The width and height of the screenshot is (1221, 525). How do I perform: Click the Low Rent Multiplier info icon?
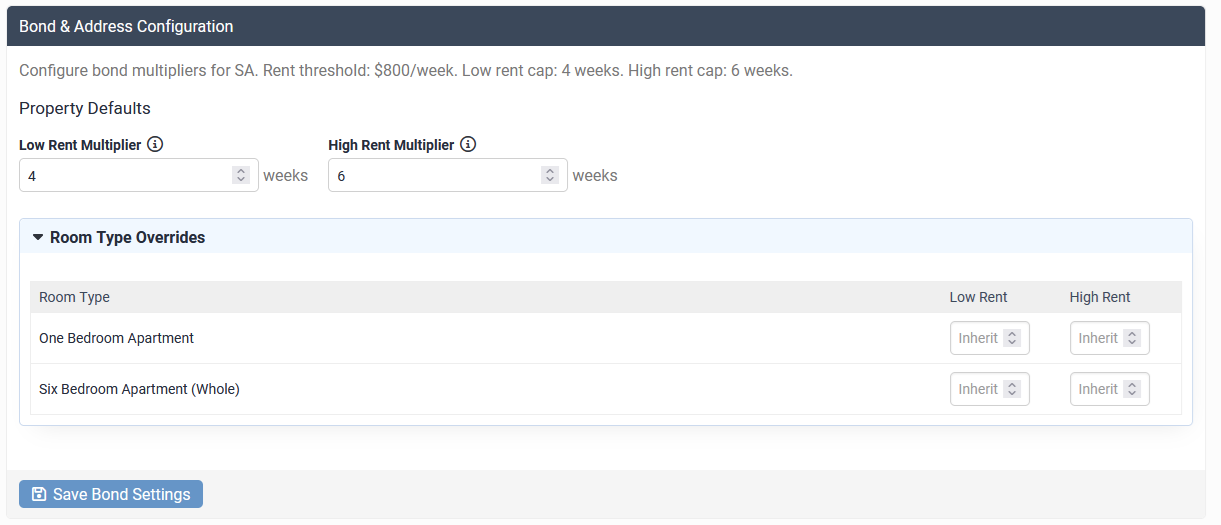(x=155, y=145)
